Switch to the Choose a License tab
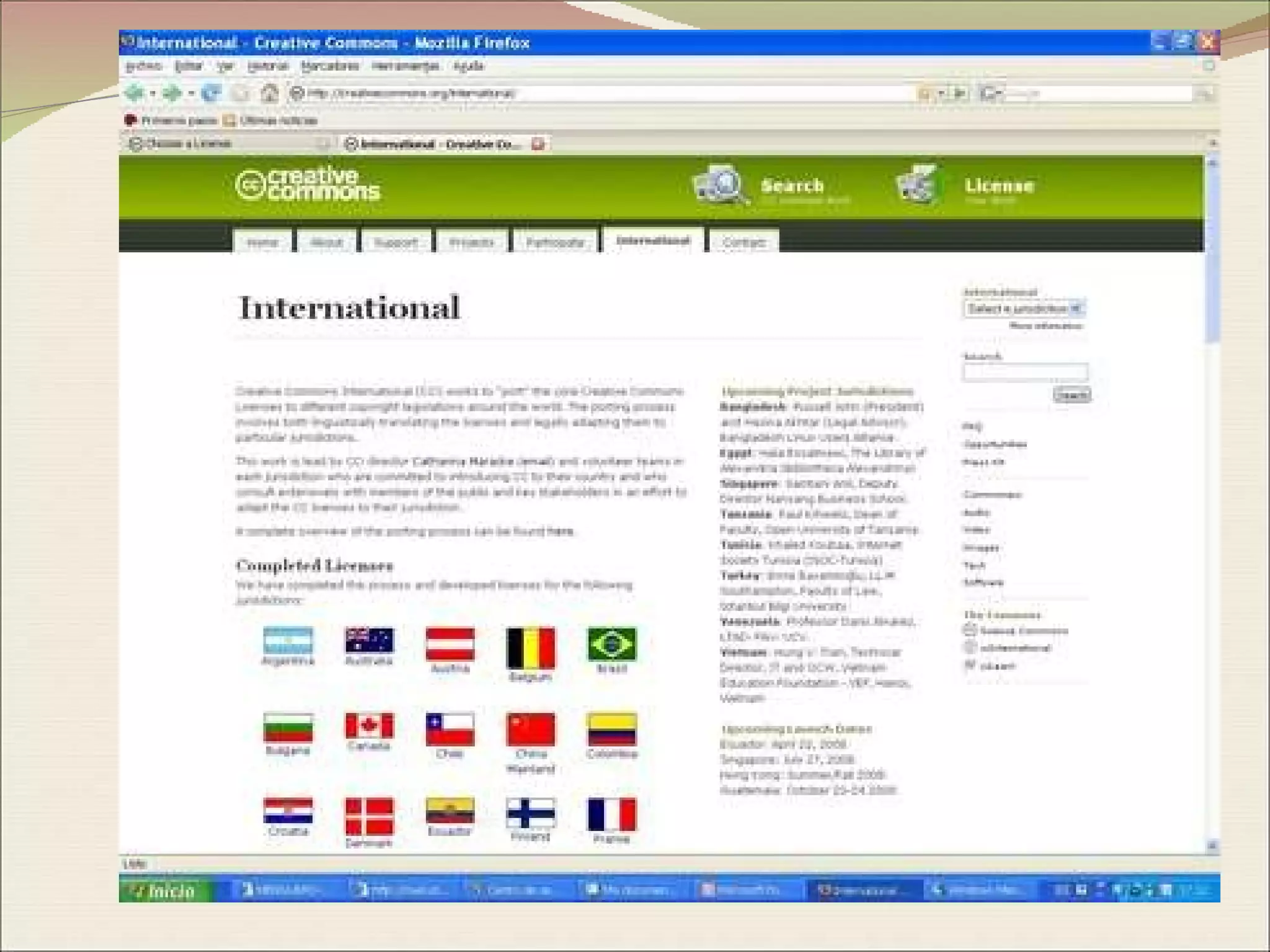Screen dimensions: 1270x952 pos(186,144)
